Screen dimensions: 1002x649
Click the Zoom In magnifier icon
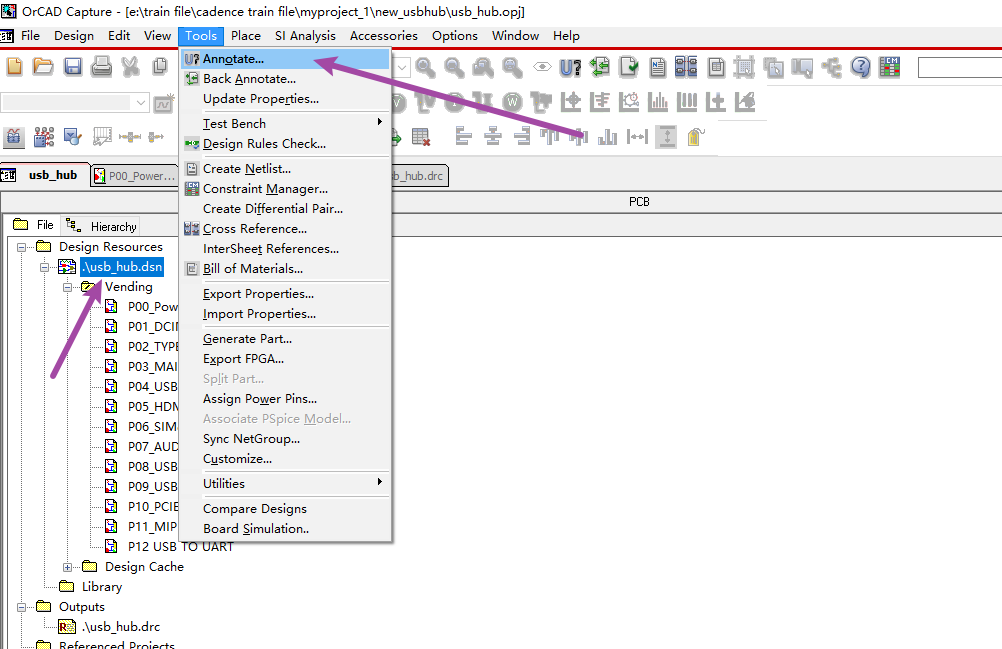(x=425, y=67)
